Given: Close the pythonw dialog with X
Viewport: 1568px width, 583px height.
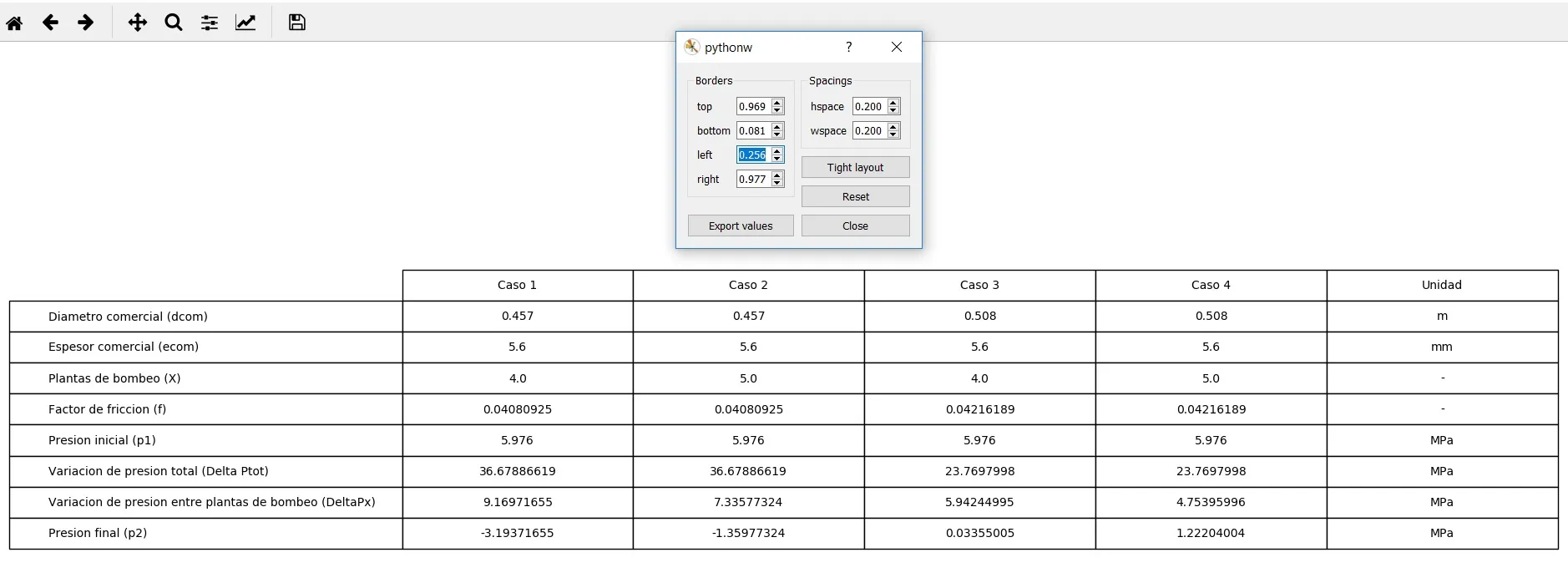Looking at the screenshot, I should click(x=897, y=47).
